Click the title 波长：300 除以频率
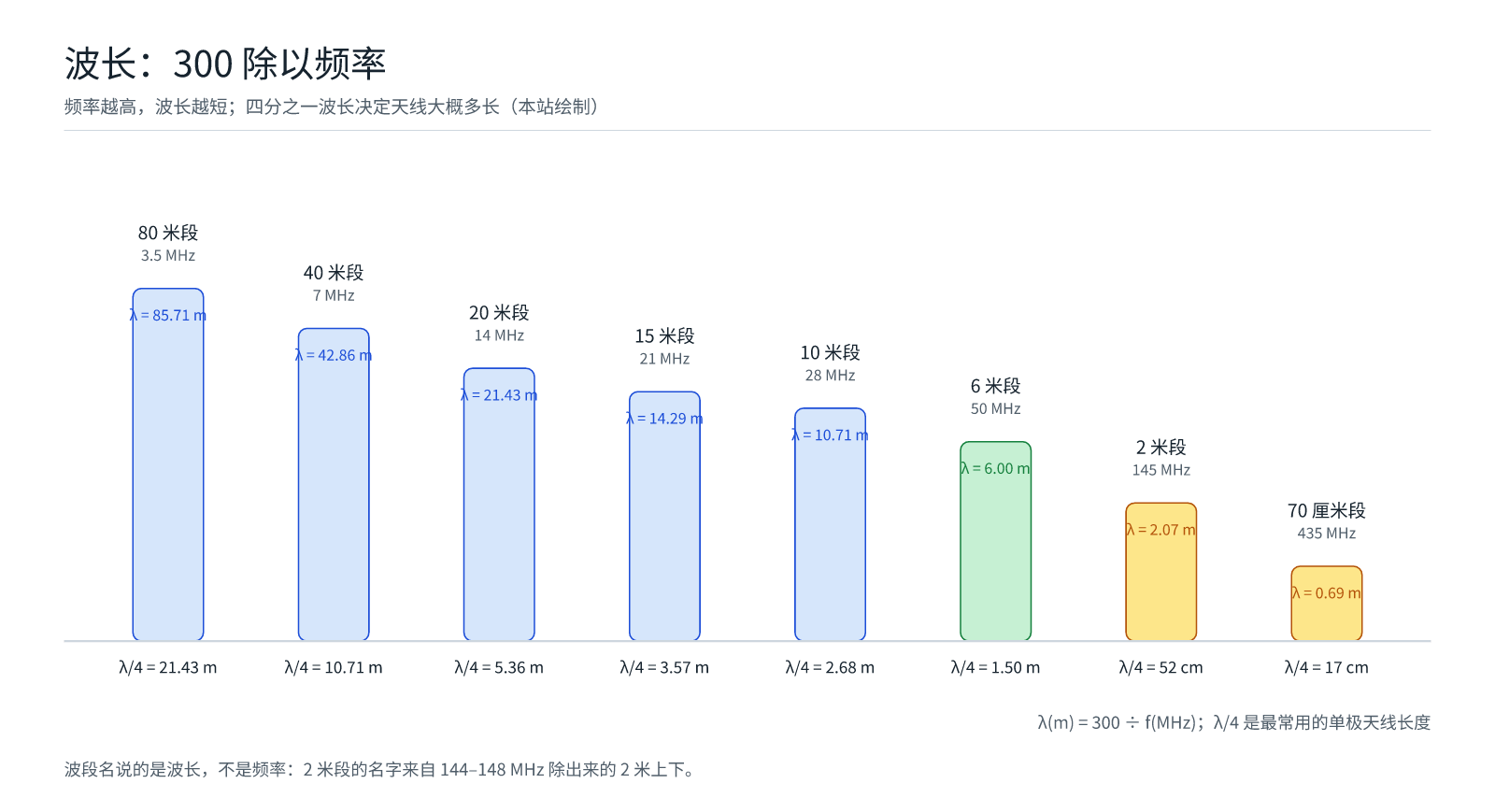Viewport: 1495px width, 812px height. (225, 64)
